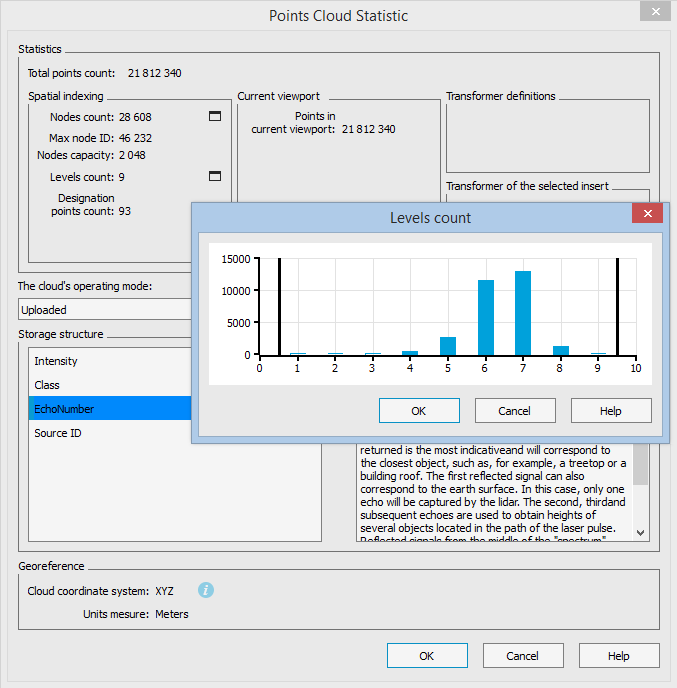The width and height of the screenshot is (677, 688).
Task: Click the right black range marker
Action: [617, 305]
